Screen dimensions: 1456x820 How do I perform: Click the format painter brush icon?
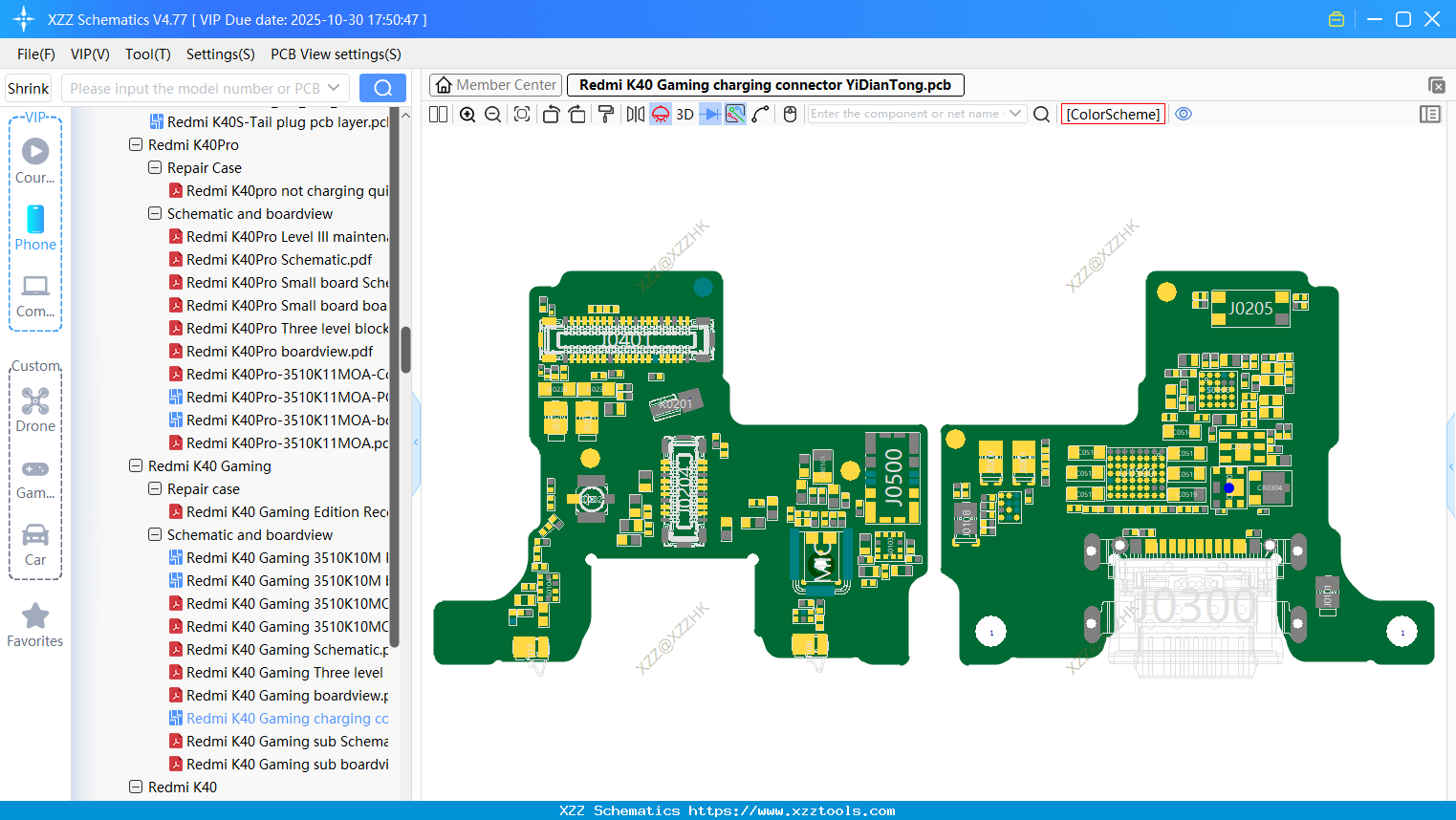(x=606, y=115)
